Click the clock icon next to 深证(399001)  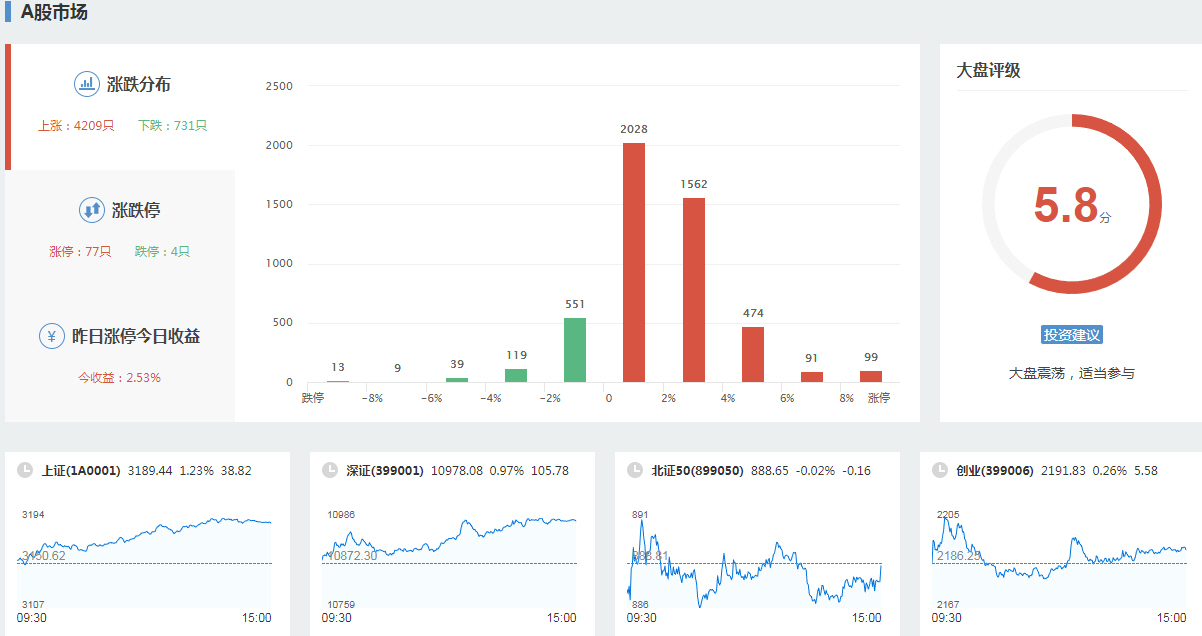tap(329, 470)
